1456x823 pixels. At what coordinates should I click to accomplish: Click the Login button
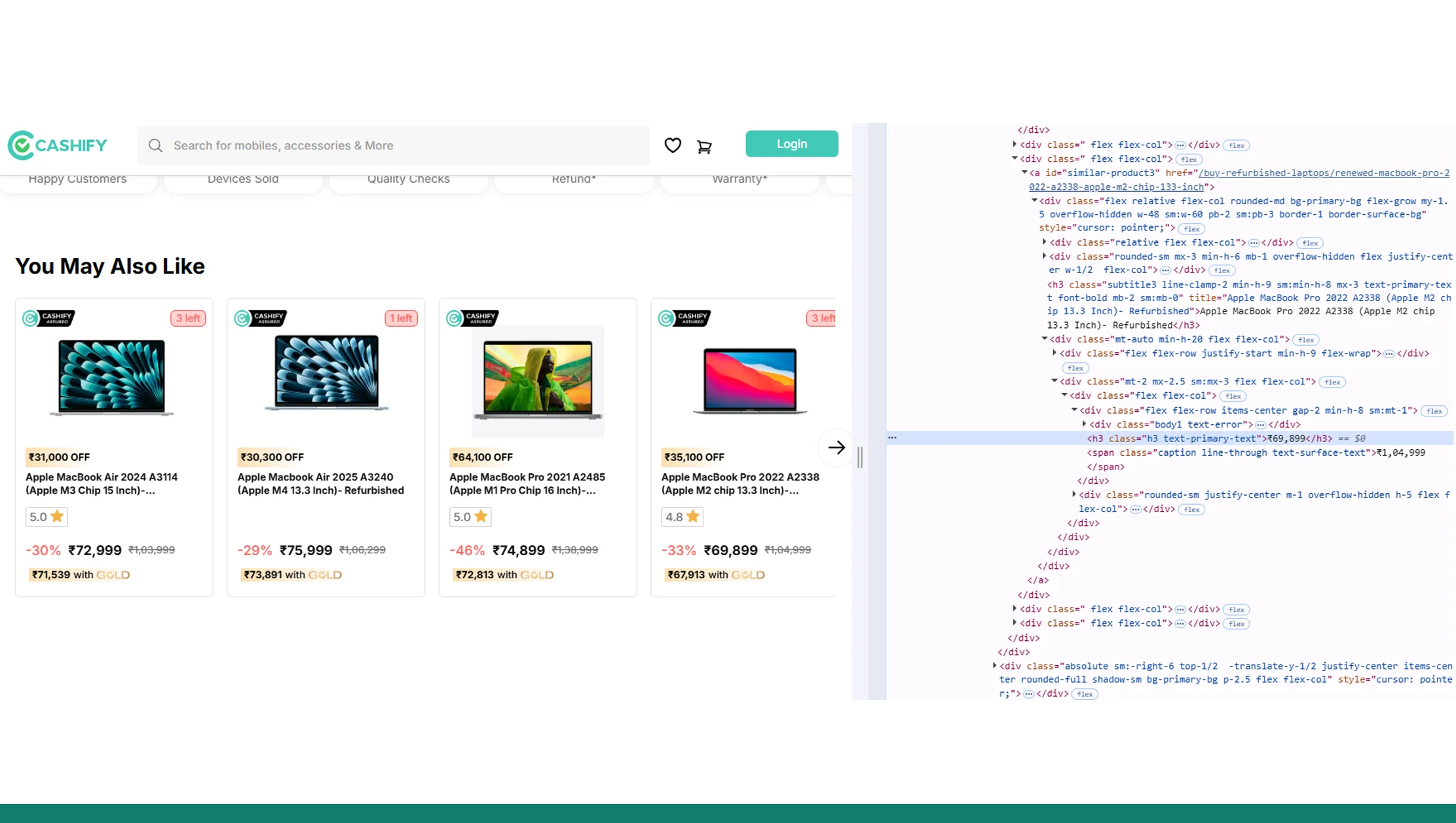pyautogui.click(x=792, y=143)
